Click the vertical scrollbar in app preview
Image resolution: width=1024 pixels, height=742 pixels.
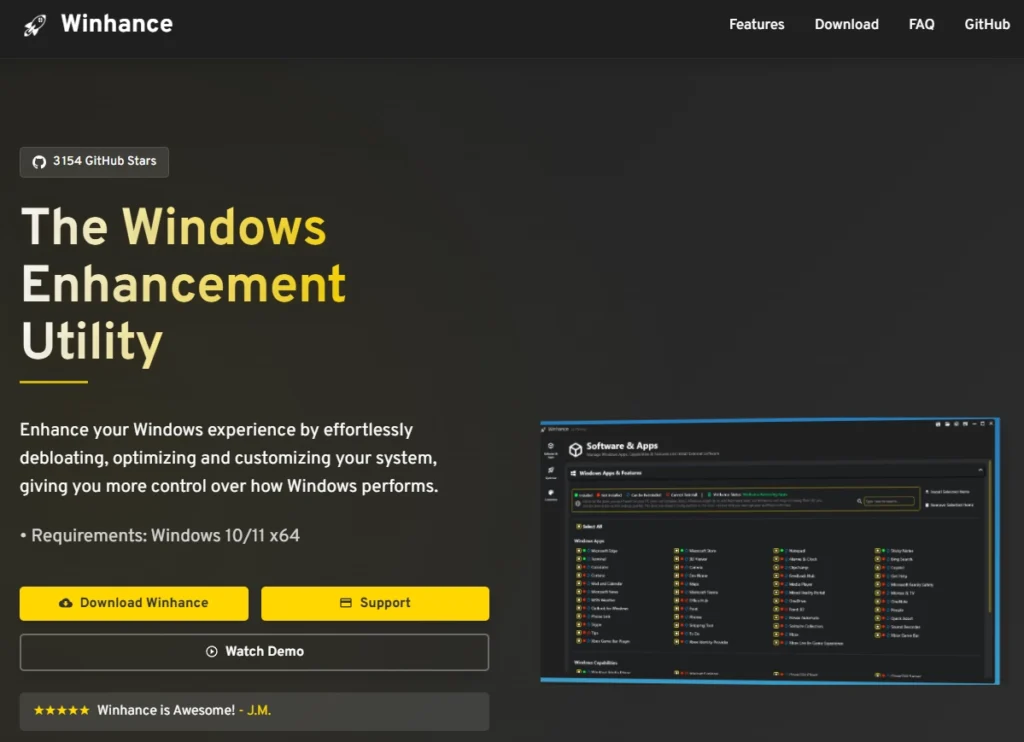(989, 540)
